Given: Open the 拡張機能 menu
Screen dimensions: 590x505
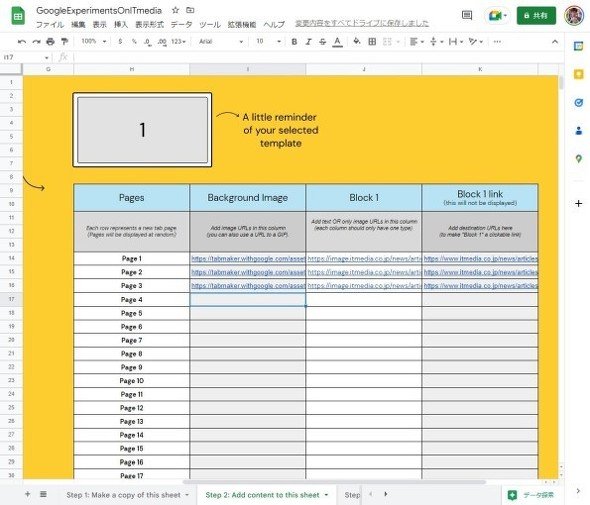Looking at the screenshot, I should tap(242, 24).
